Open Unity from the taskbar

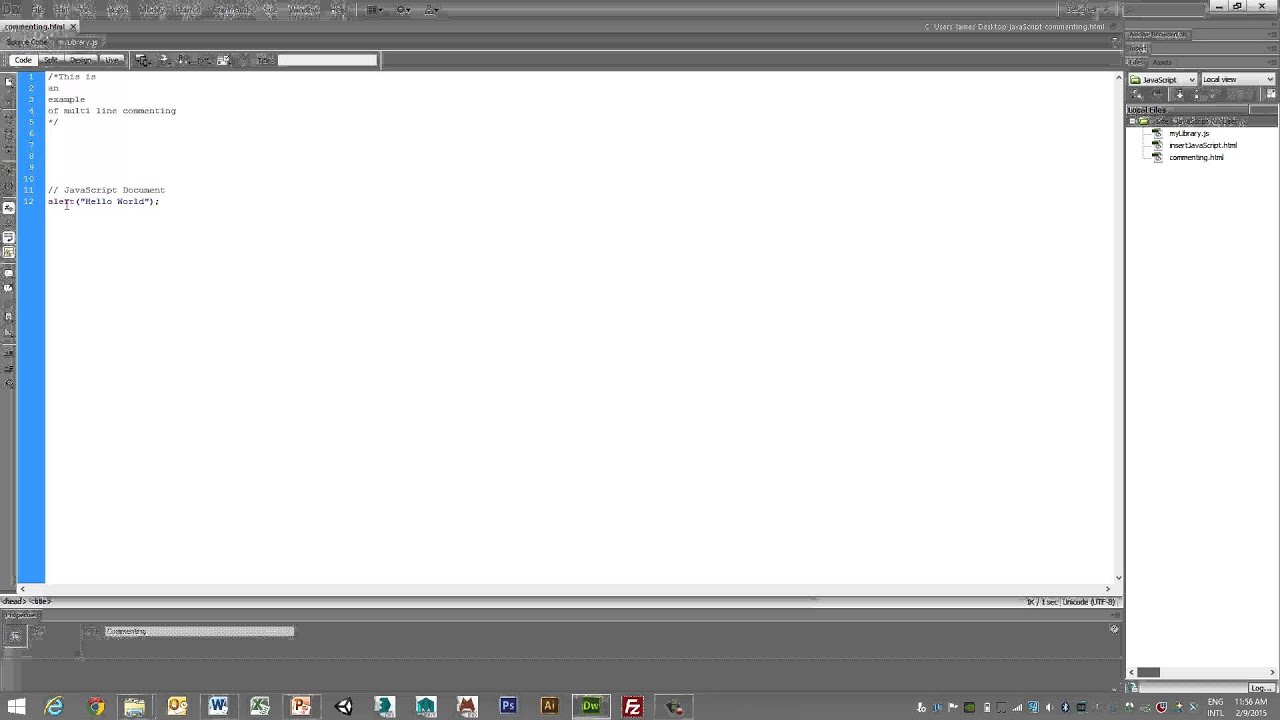343,707
